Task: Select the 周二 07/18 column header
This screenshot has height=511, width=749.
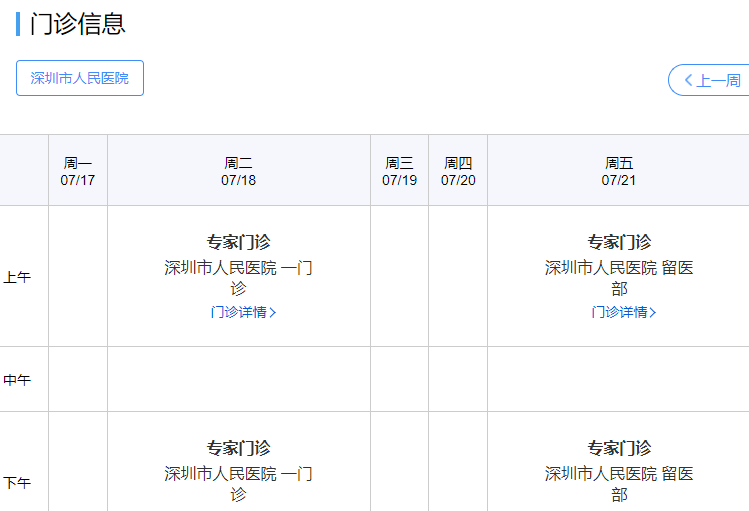Action: 238,171
